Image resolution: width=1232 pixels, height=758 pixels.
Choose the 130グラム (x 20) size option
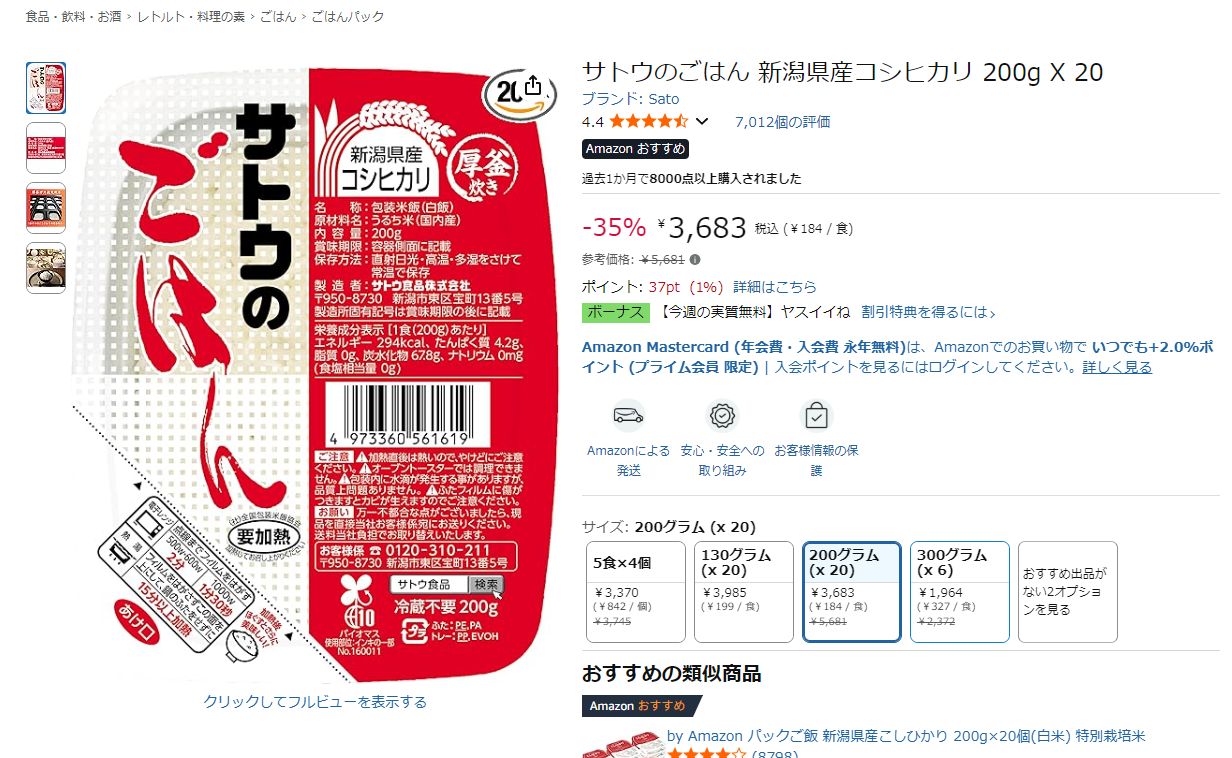point(743,592)
